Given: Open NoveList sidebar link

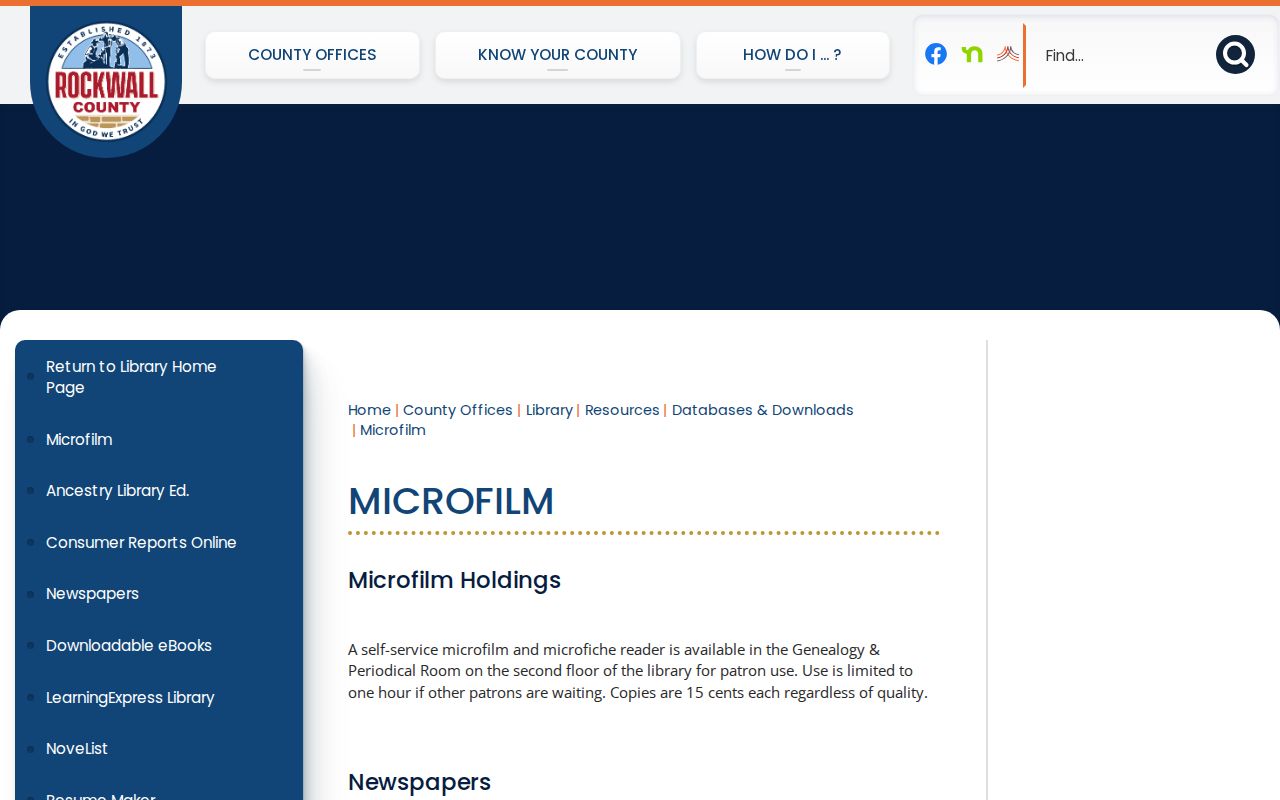Looking at the screenshot, I should click(77, 748).
